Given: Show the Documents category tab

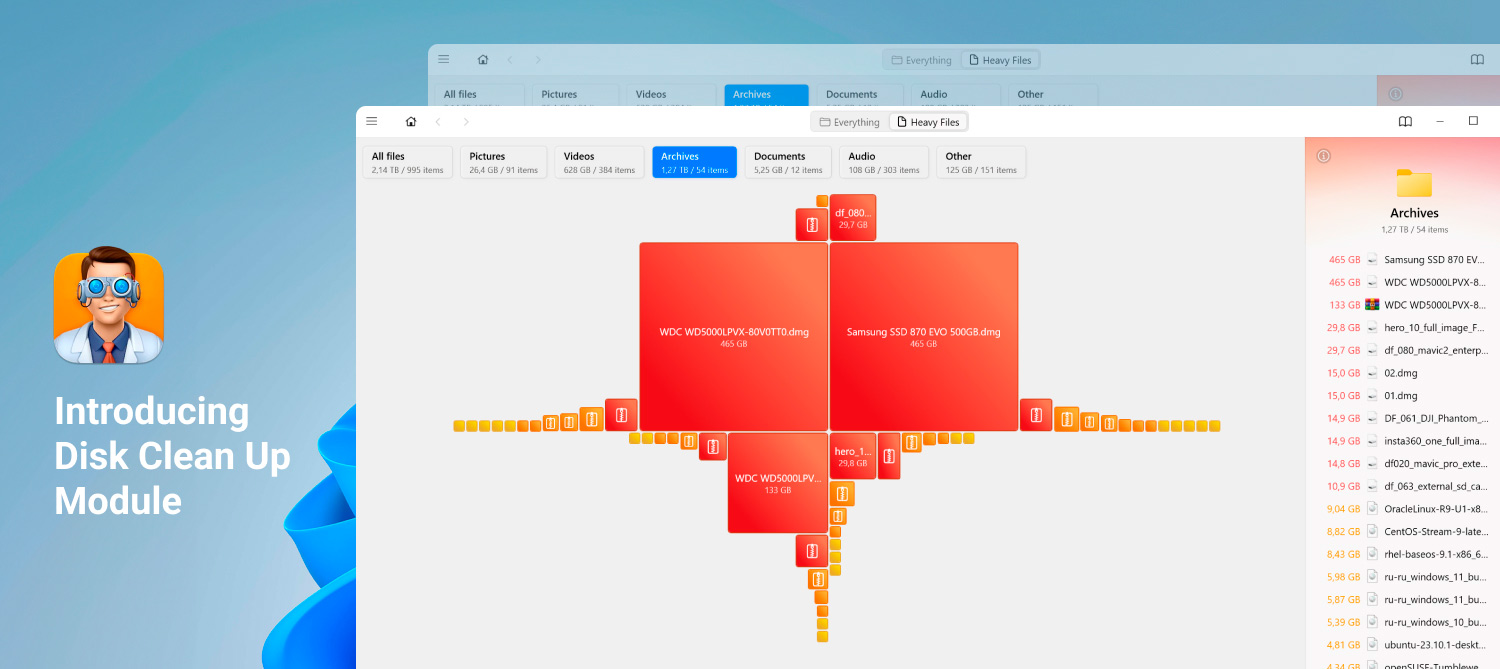Looking at the screenshot, I should coord(787,162).
